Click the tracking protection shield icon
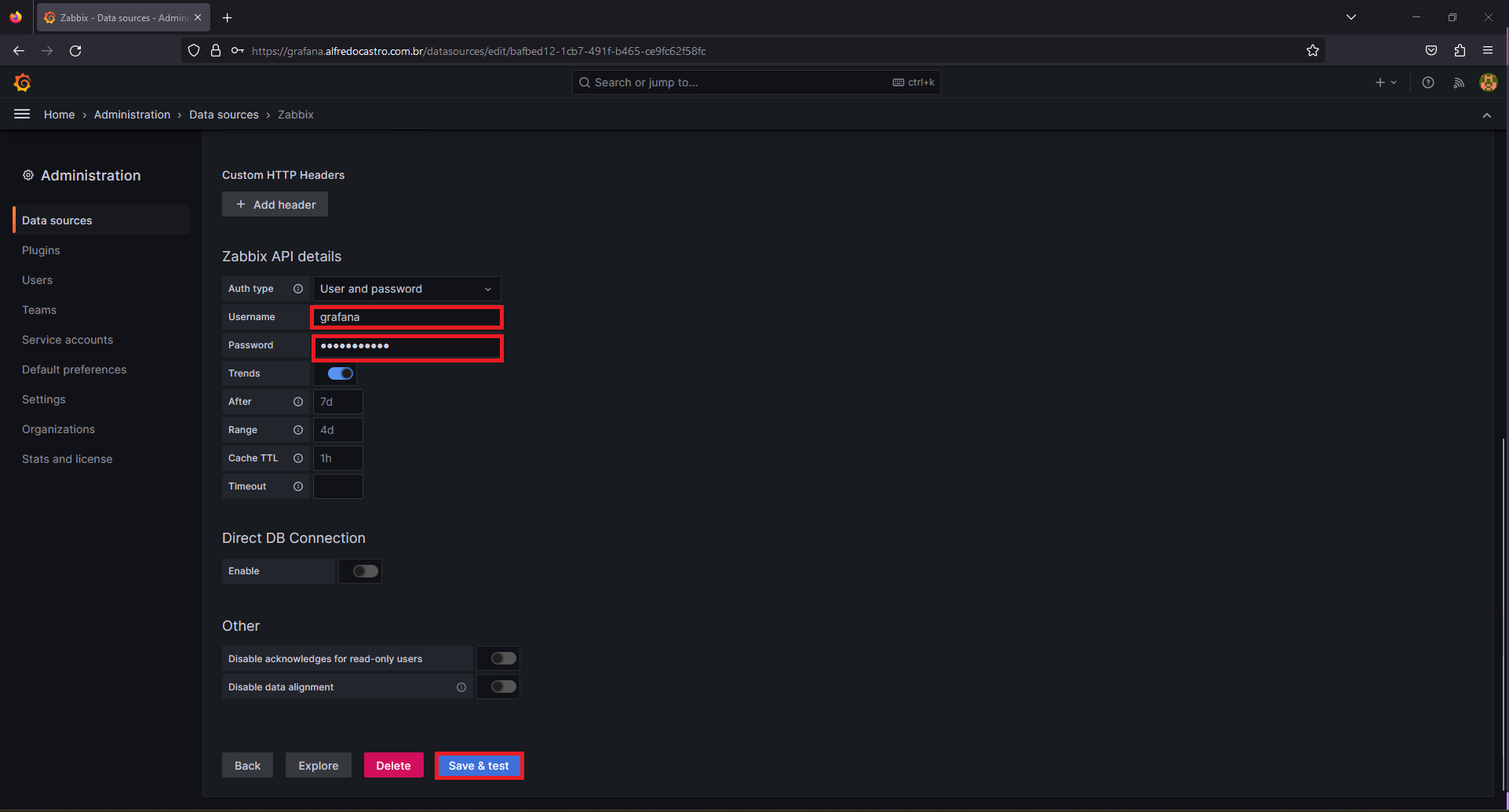 [194, 51]
